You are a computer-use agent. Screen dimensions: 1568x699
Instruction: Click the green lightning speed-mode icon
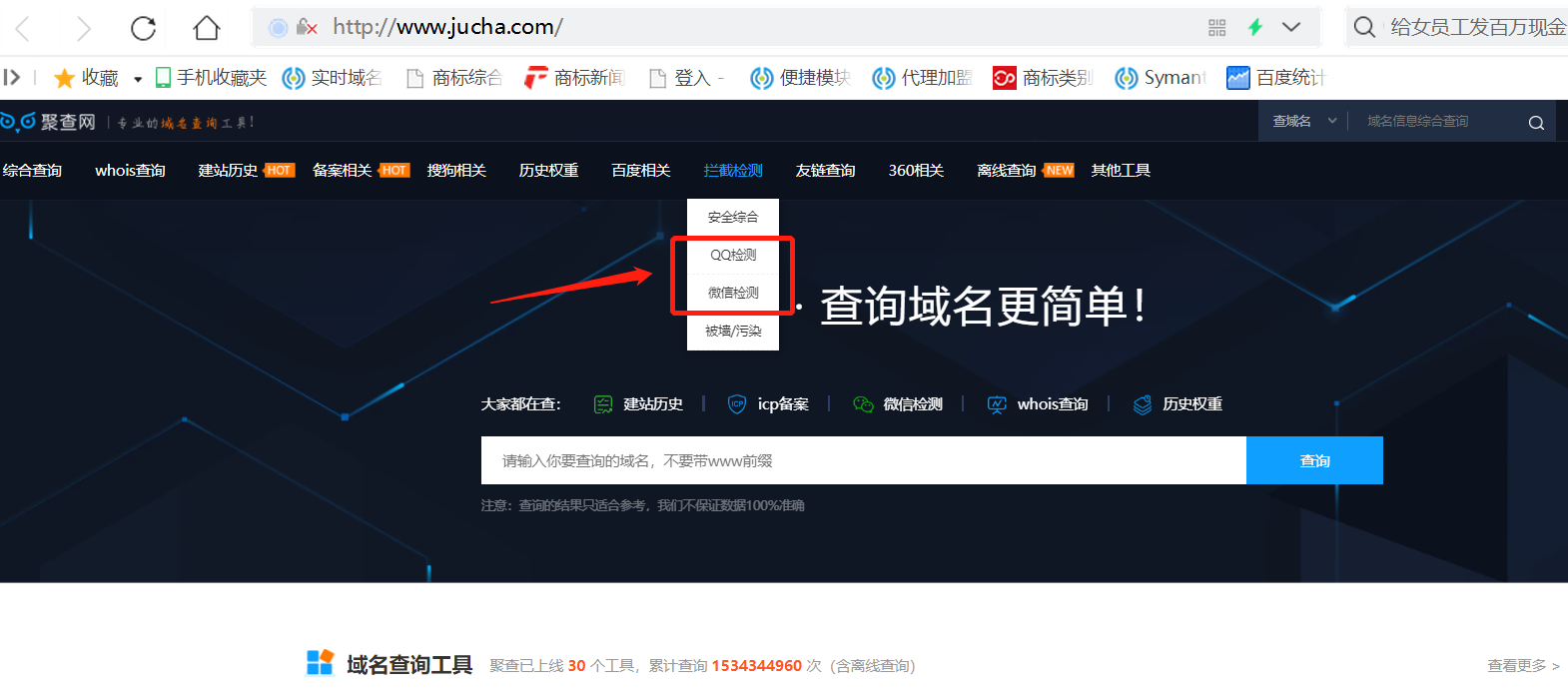[1255, 28]
